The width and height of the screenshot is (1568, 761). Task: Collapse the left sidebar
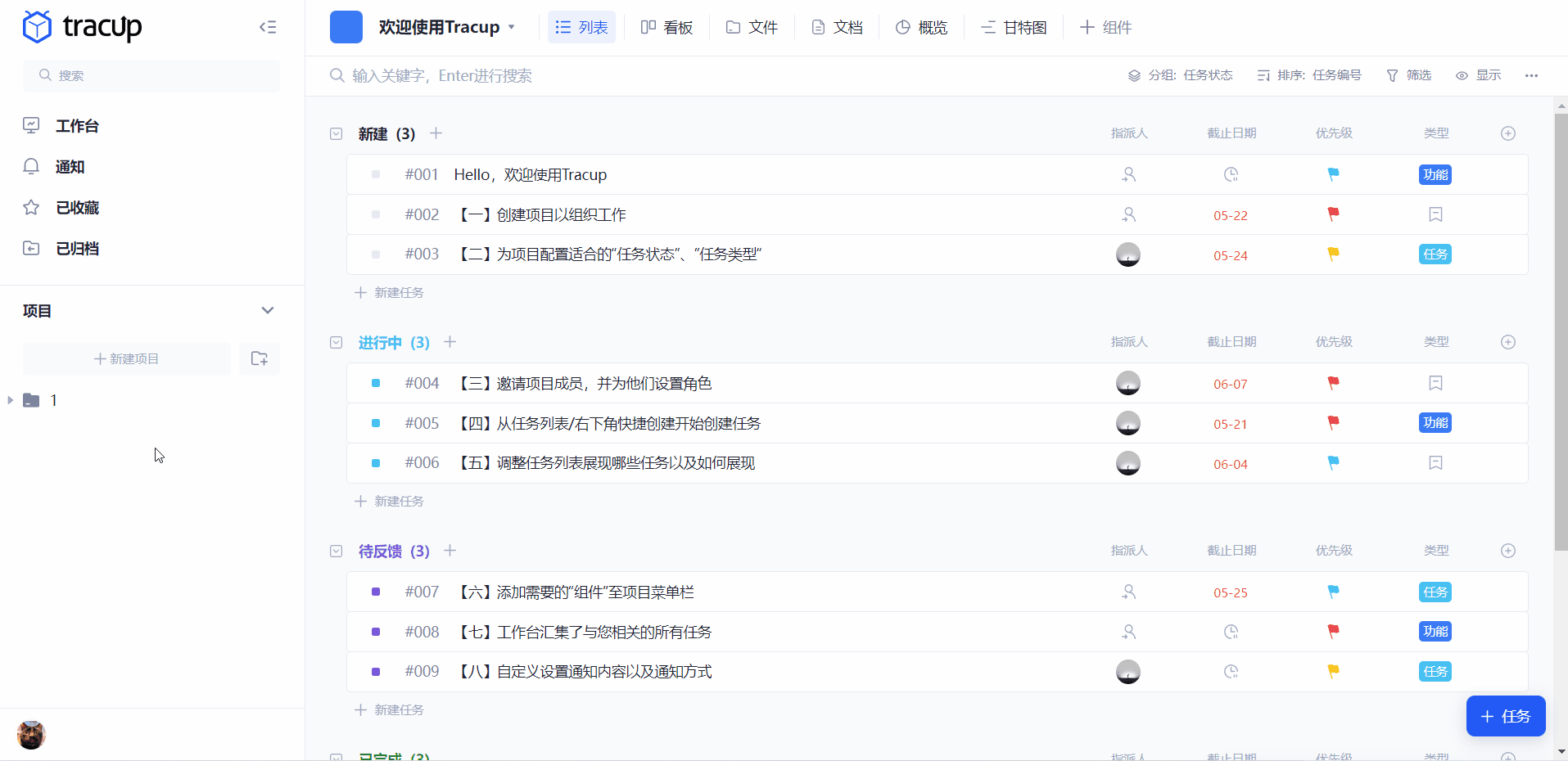point(268,27)
